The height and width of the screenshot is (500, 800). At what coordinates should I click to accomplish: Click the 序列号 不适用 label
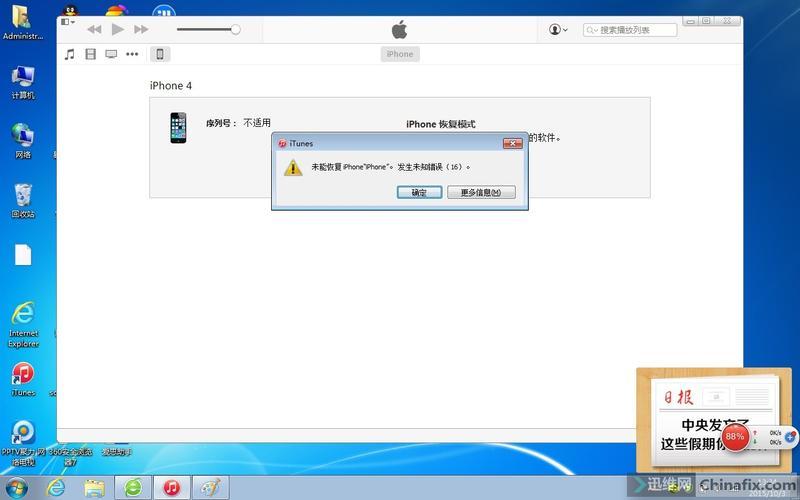click(238, 123)
